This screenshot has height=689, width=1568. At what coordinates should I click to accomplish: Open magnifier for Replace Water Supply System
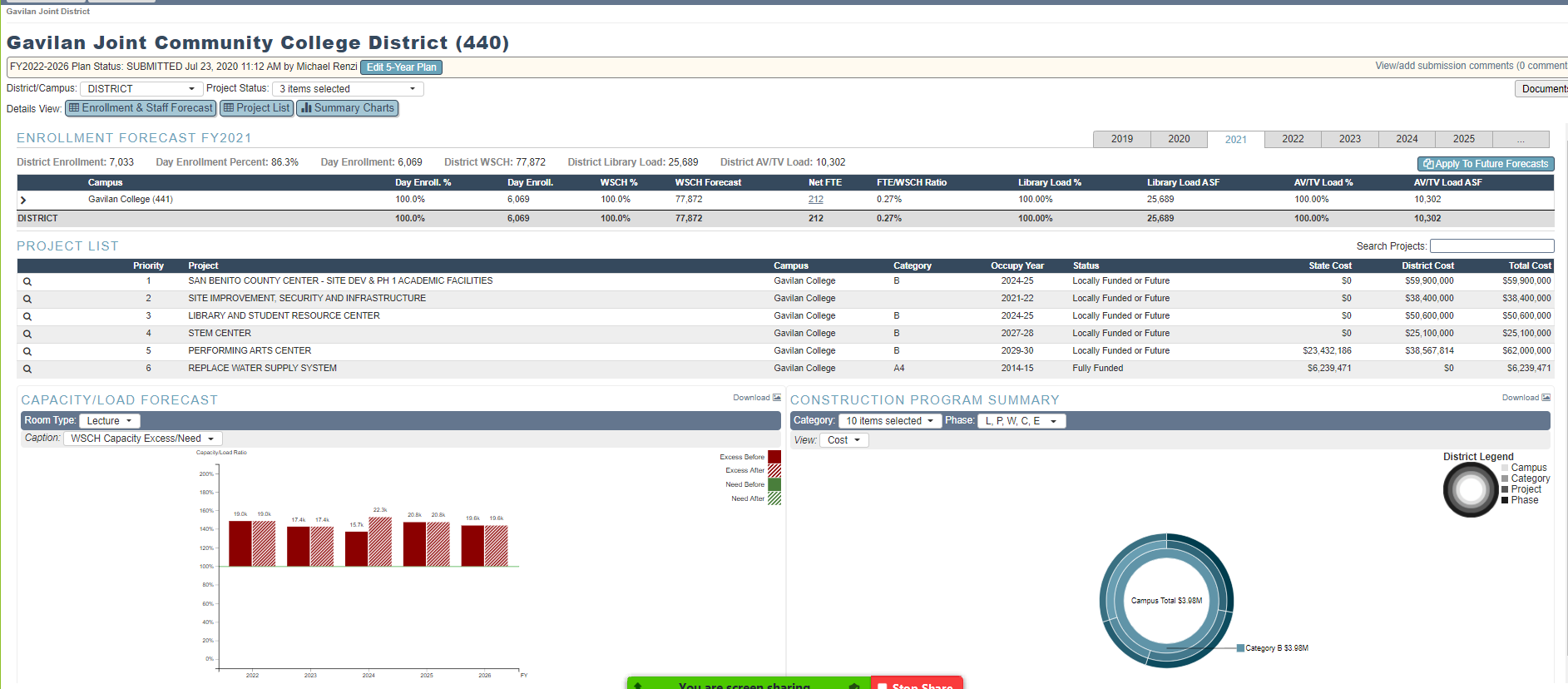coord(27,369)
